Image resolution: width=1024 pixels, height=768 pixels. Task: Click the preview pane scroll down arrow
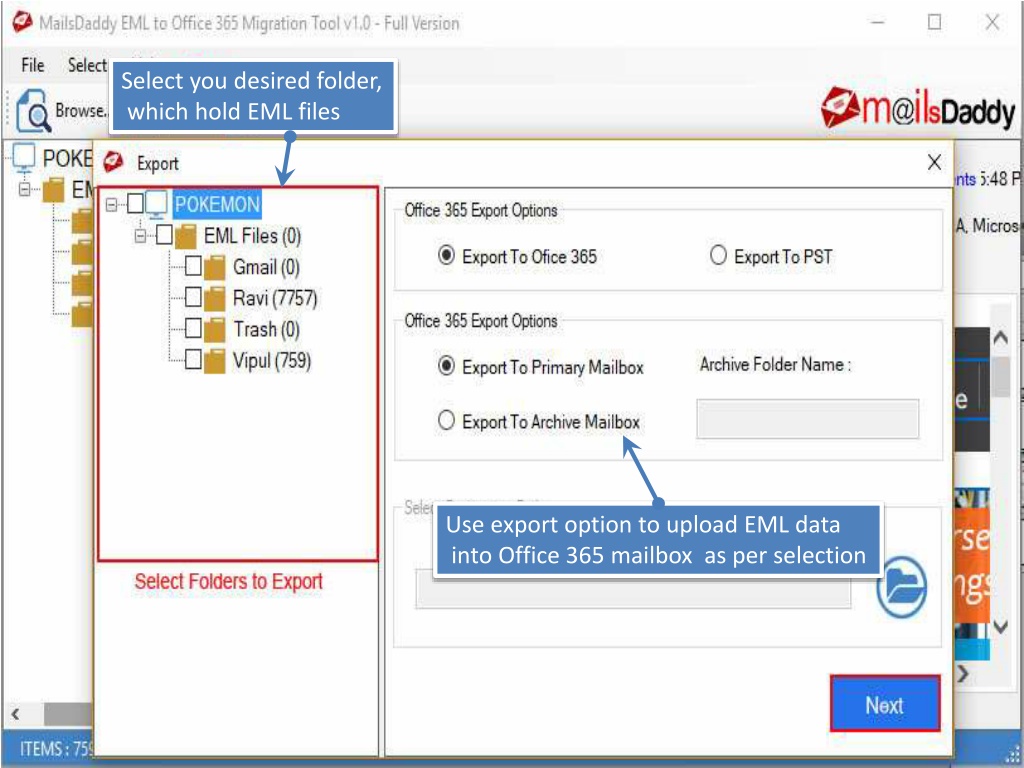(x=1000, y=626)
